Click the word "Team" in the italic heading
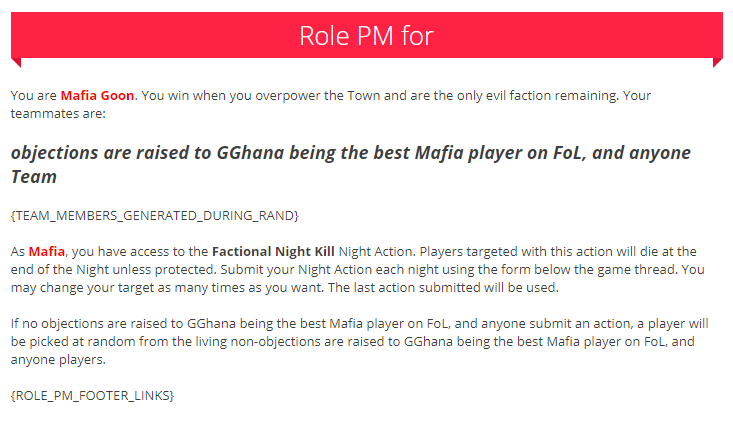The height and width of the screenshot is (435, 733). 34,177
